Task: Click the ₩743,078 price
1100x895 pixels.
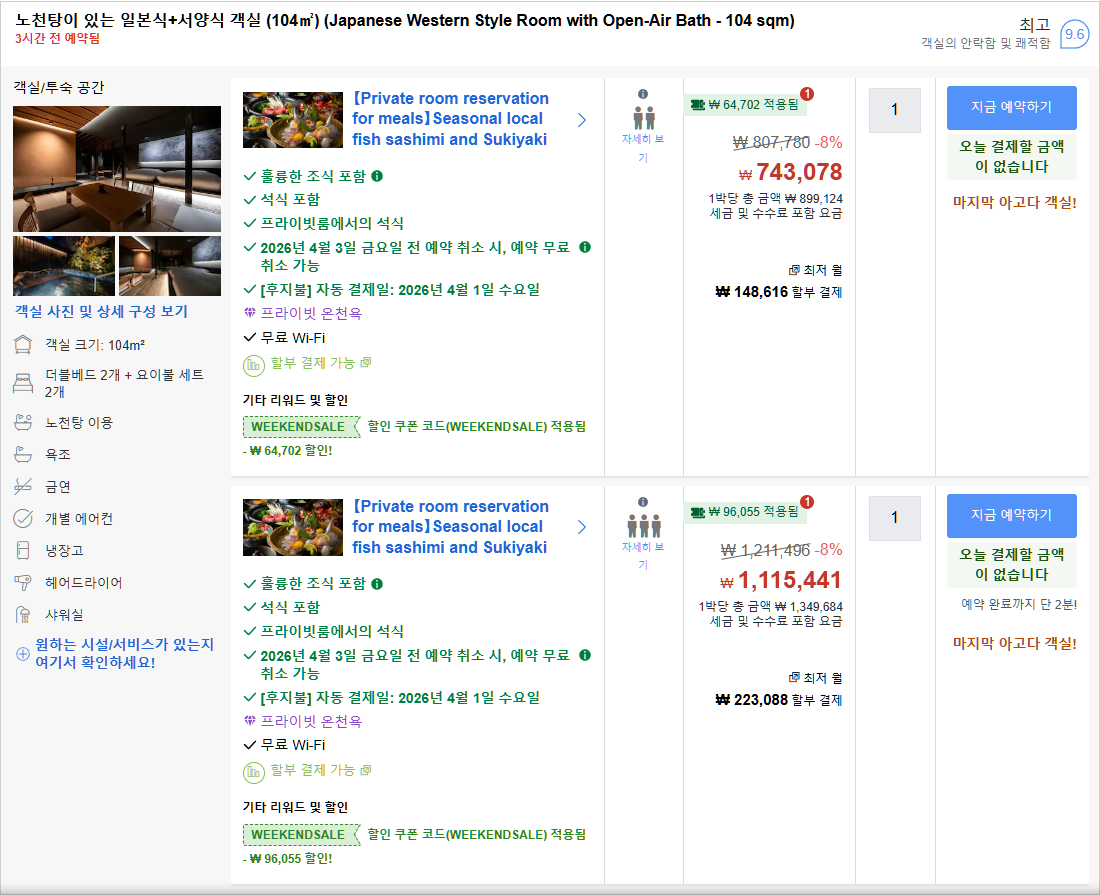Action: click(x=791, y=173)
